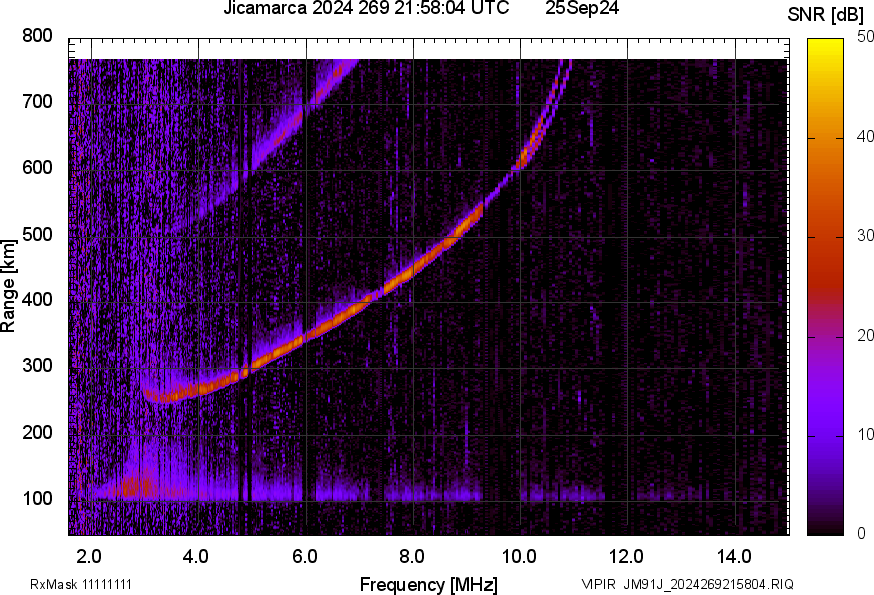This screenshot has width=874, height=595.
Task: Click the 4.0 frequency tick label
Action: 196,556
